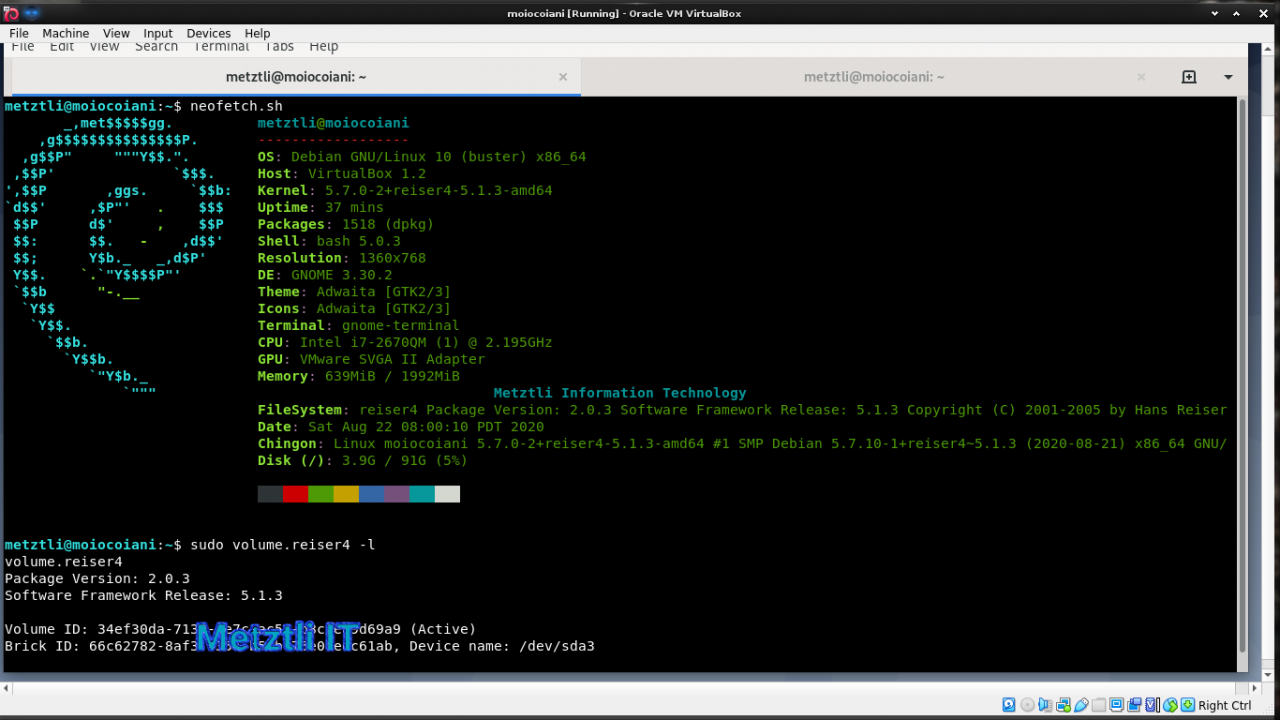Click the 'Device name: /dev/sda3' text

503,646
